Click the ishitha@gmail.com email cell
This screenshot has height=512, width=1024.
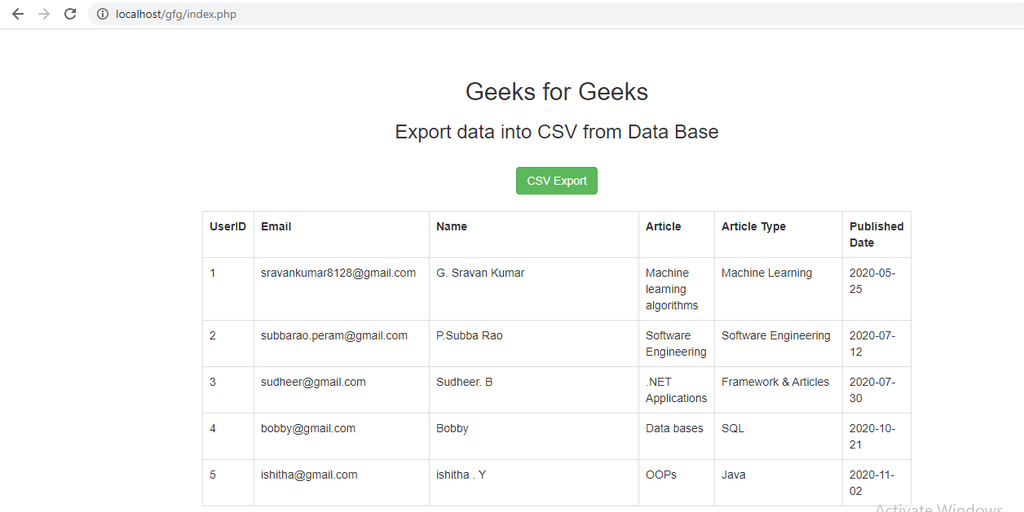coord(309,475)
